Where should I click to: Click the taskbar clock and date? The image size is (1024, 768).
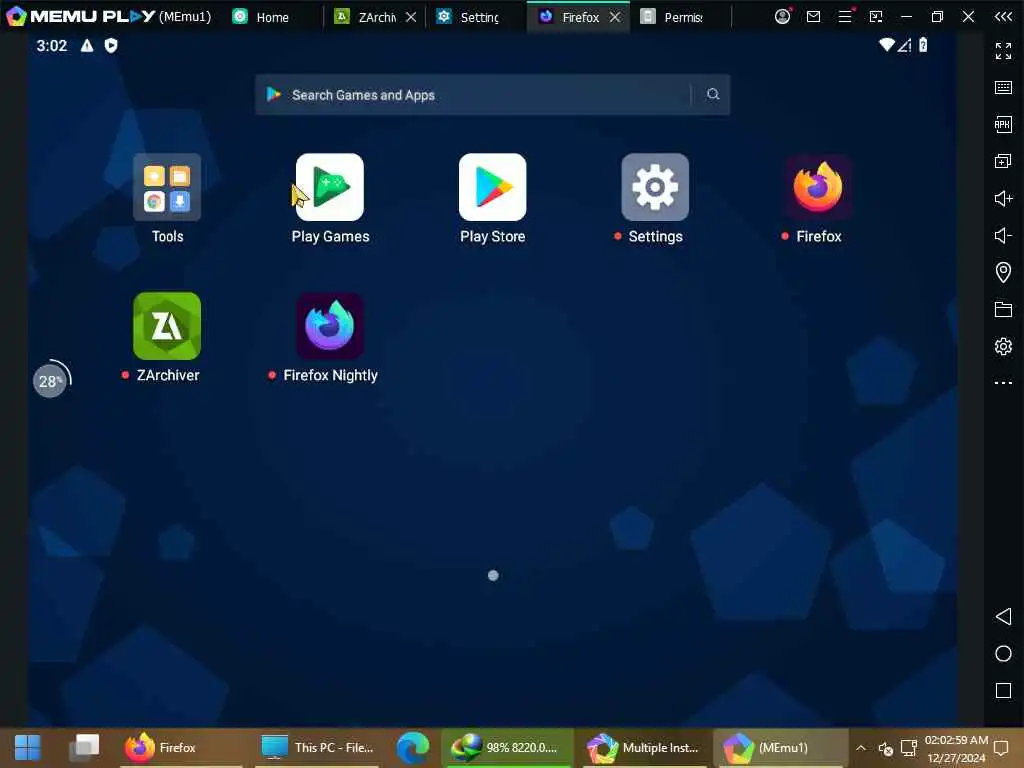pos(955,748)
